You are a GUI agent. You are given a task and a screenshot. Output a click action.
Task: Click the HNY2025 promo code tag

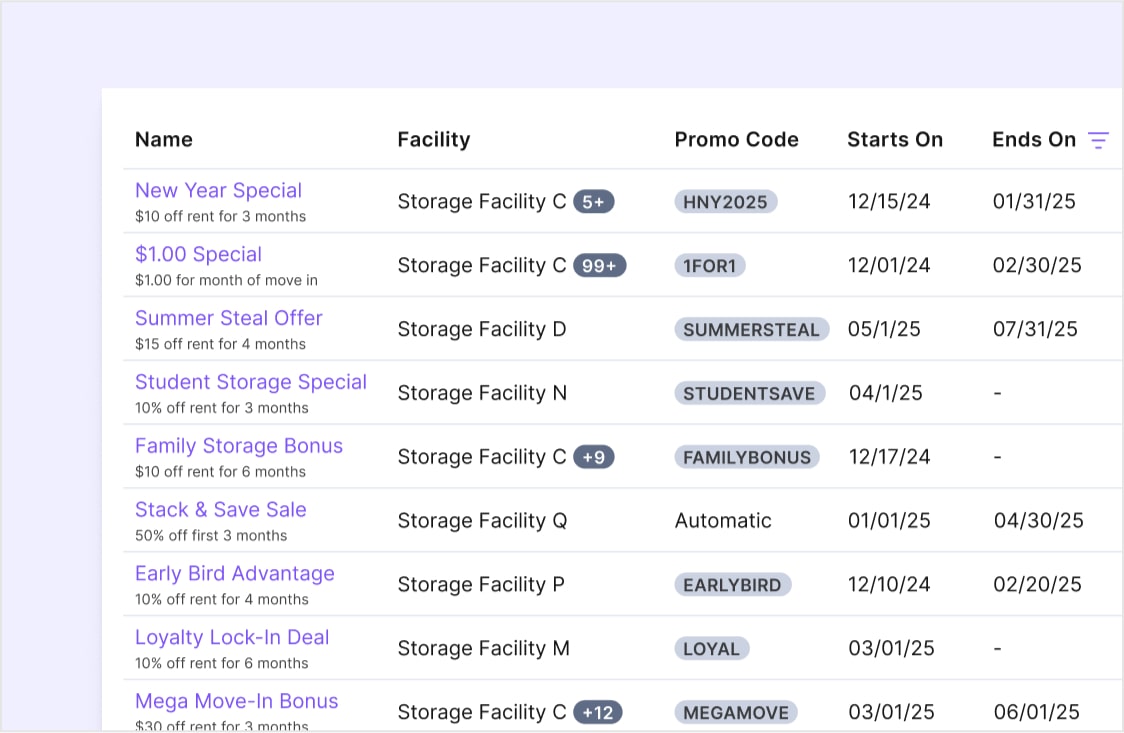[725, 202]
